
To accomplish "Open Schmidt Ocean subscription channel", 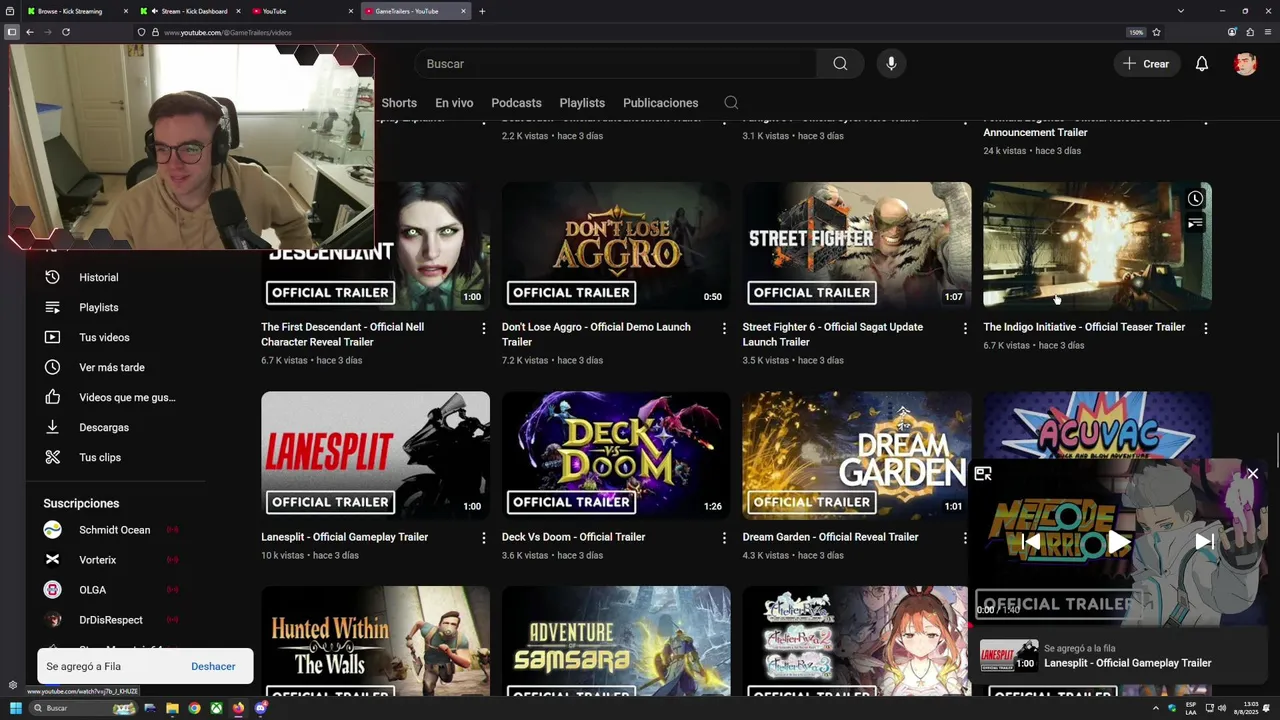I will coord(114,530).
